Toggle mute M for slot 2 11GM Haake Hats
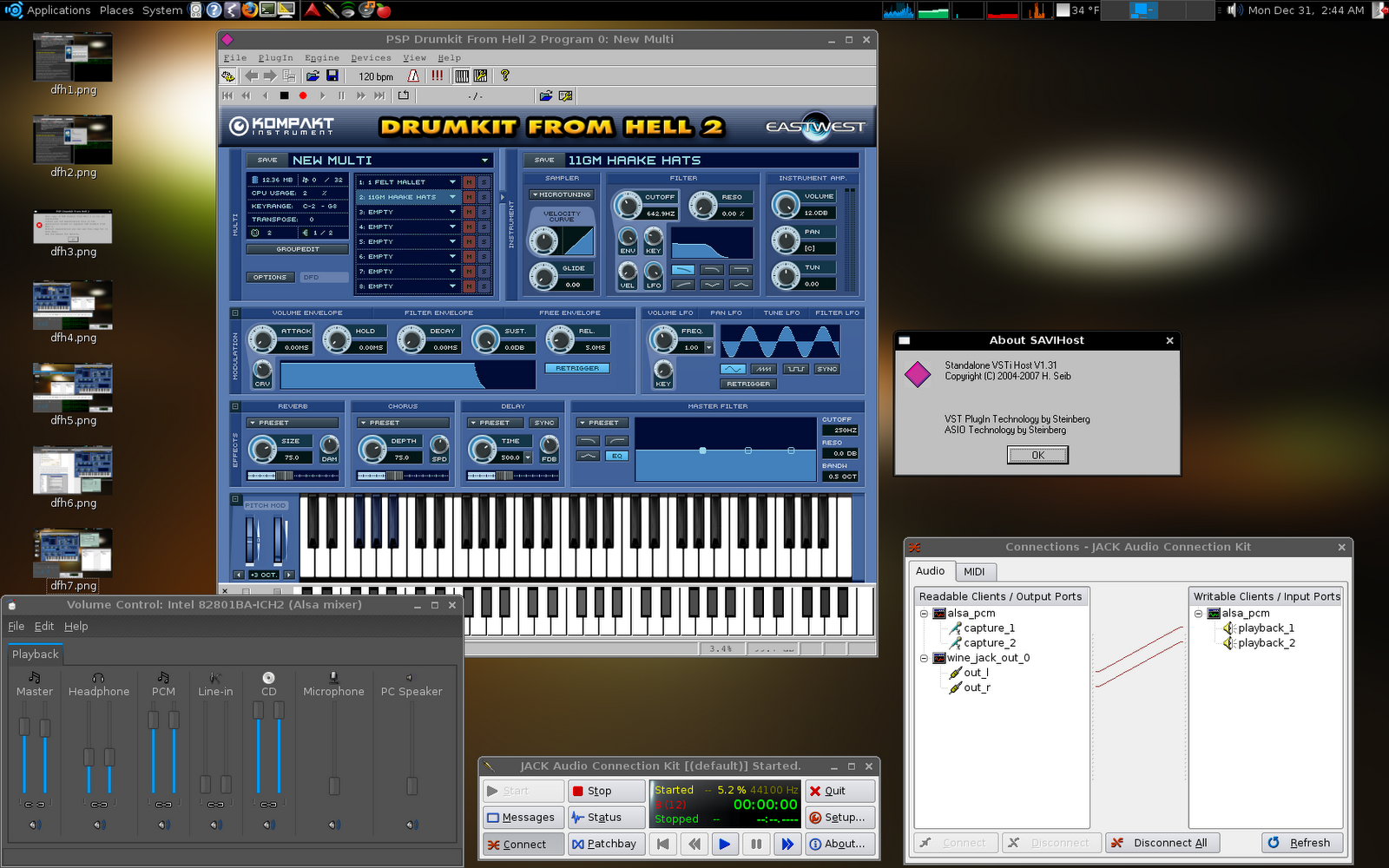Screen dimensions: 1389x868 [x=469, y=197]
